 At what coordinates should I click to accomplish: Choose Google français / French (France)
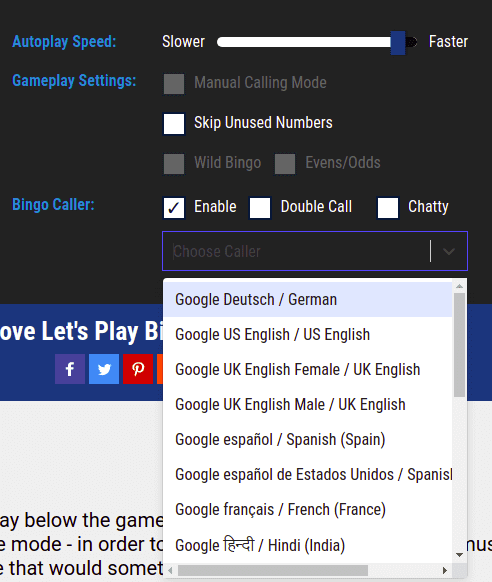308,509
